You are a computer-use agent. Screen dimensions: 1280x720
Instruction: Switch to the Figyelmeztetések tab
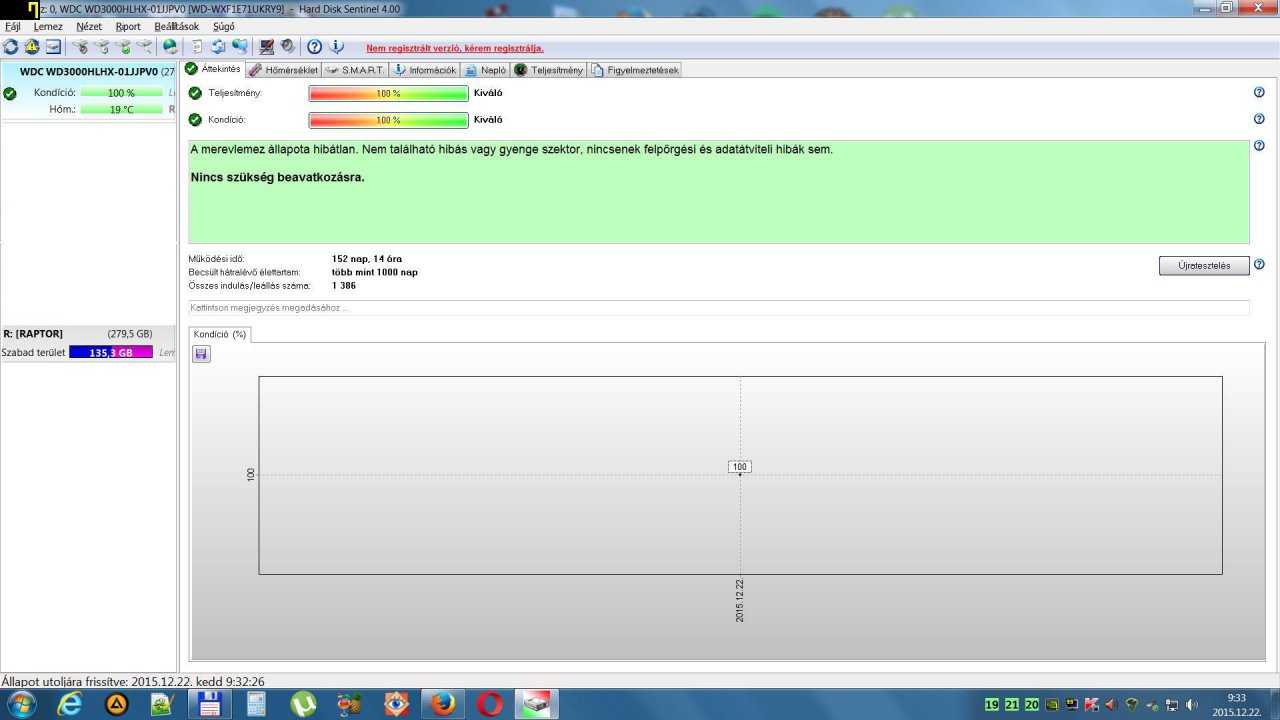click(x=635, y=70)
